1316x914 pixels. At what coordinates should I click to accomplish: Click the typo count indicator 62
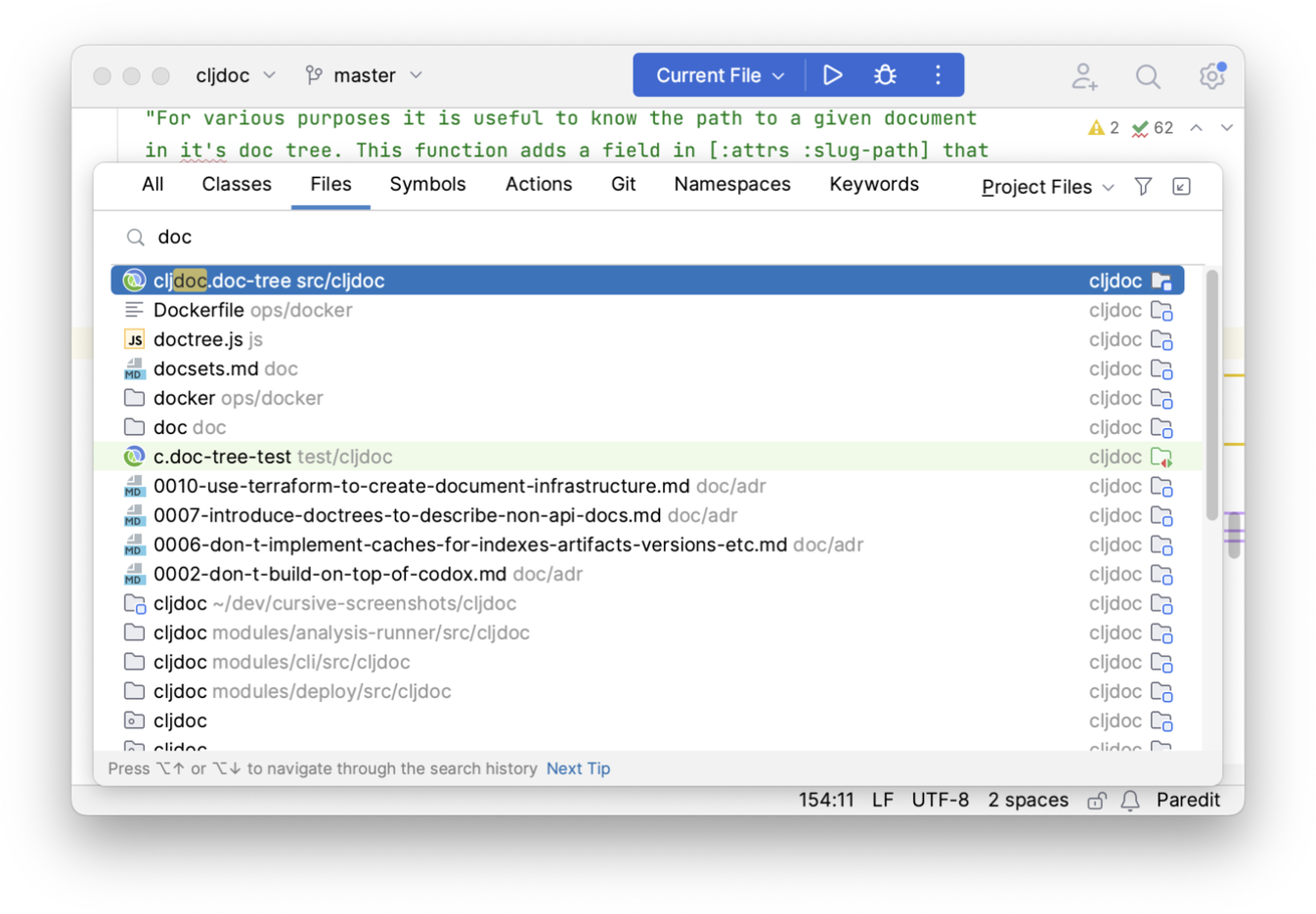click(x=1152, y=128)
